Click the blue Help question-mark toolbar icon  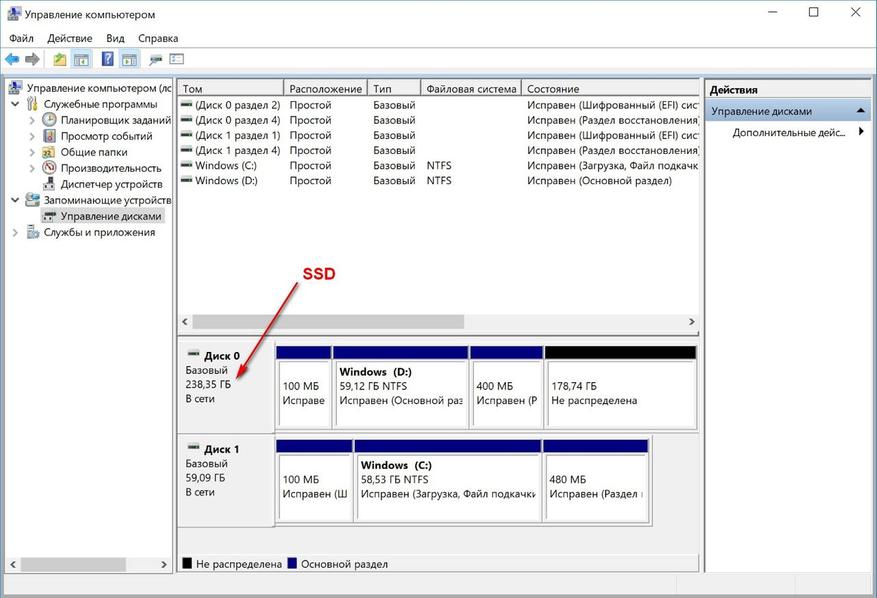[107, 59]
